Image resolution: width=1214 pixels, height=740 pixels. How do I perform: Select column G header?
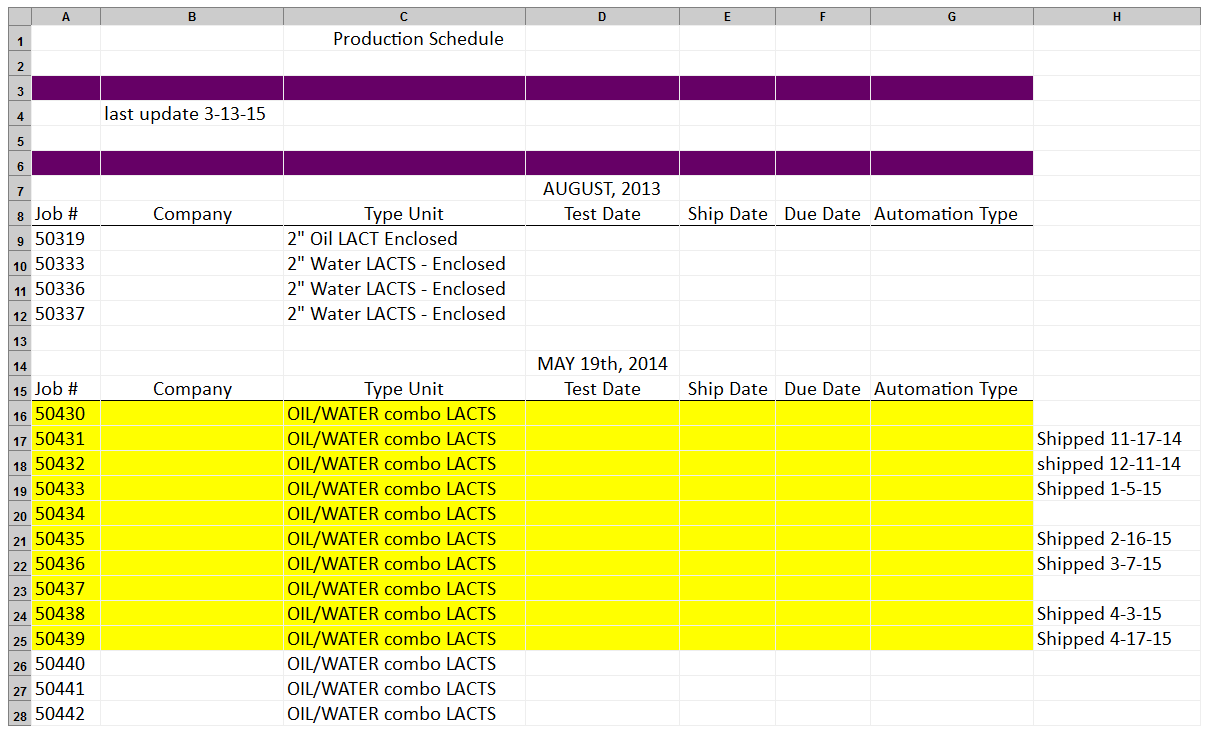952,16
